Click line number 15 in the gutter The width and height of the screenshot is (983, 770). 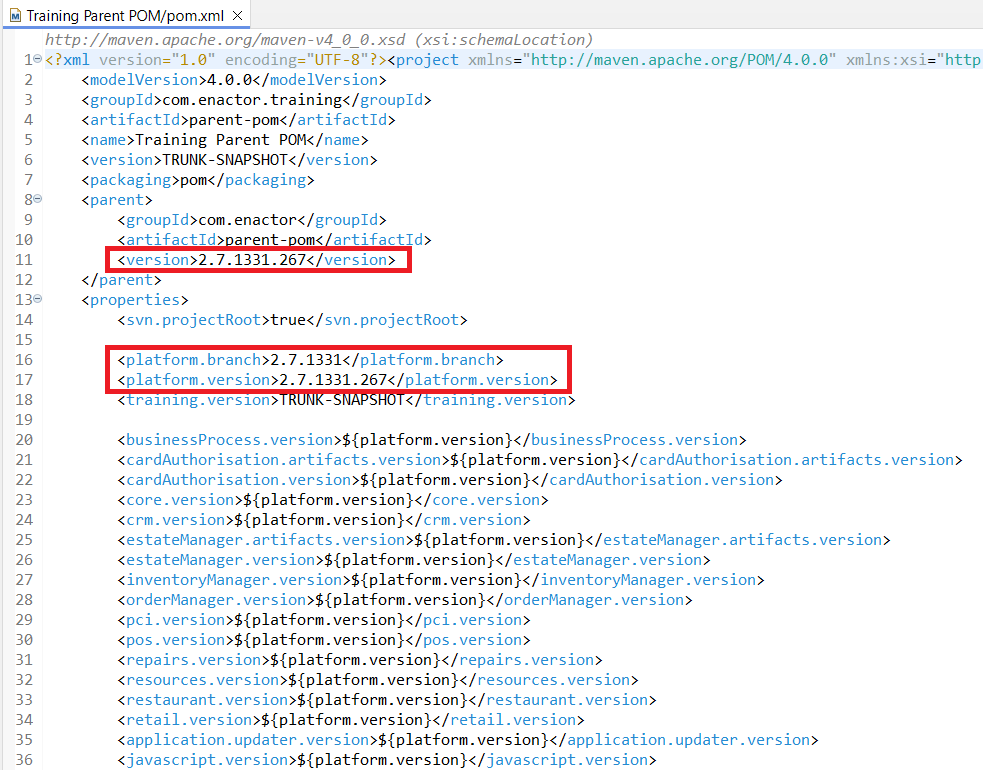pos(24,340)
